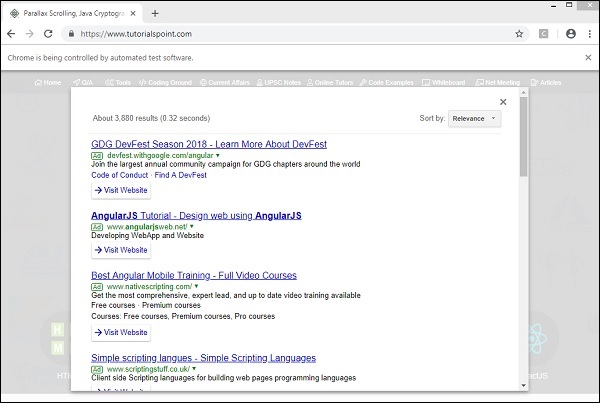Click the www.nativescripting.com URL

149,286
